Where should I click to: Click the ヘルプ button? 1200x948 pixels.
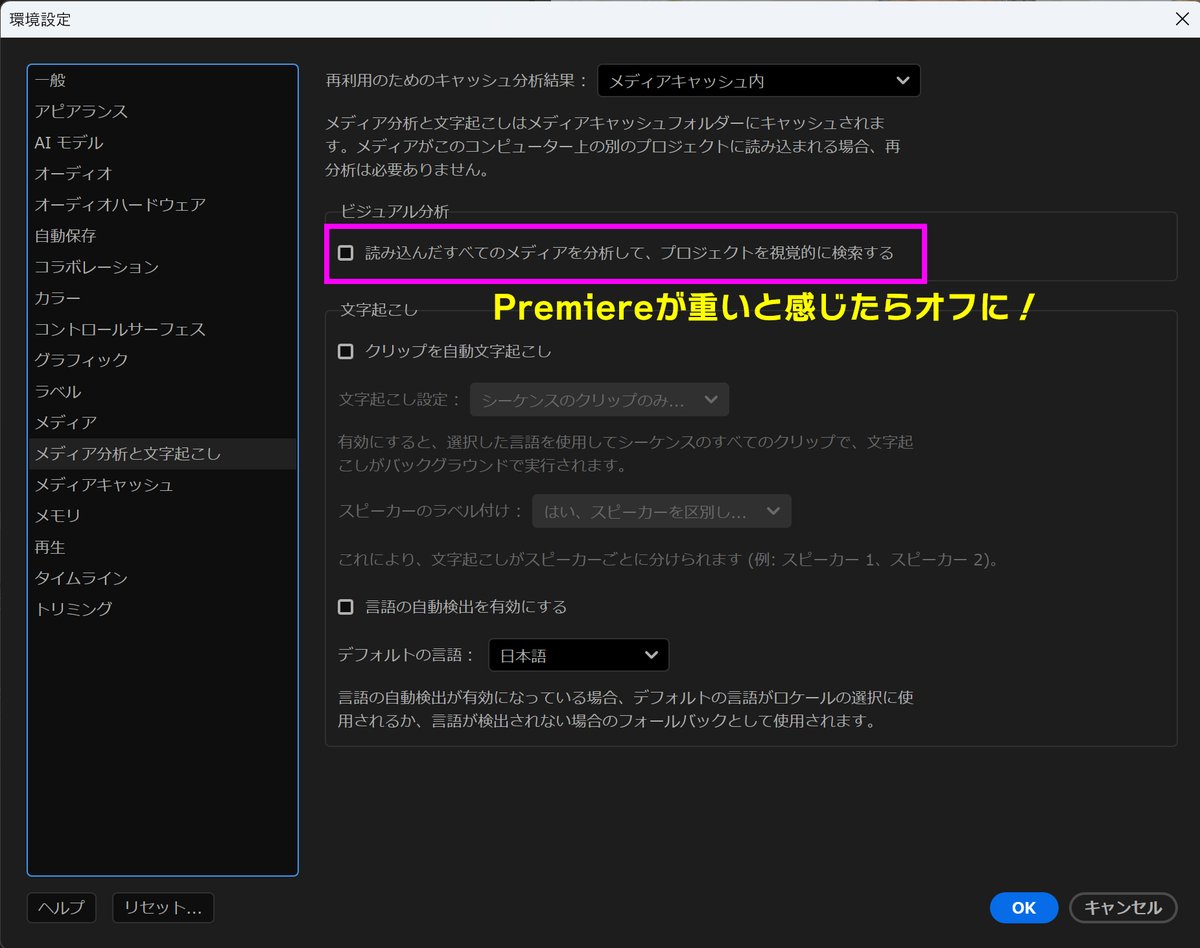(61, 908)
